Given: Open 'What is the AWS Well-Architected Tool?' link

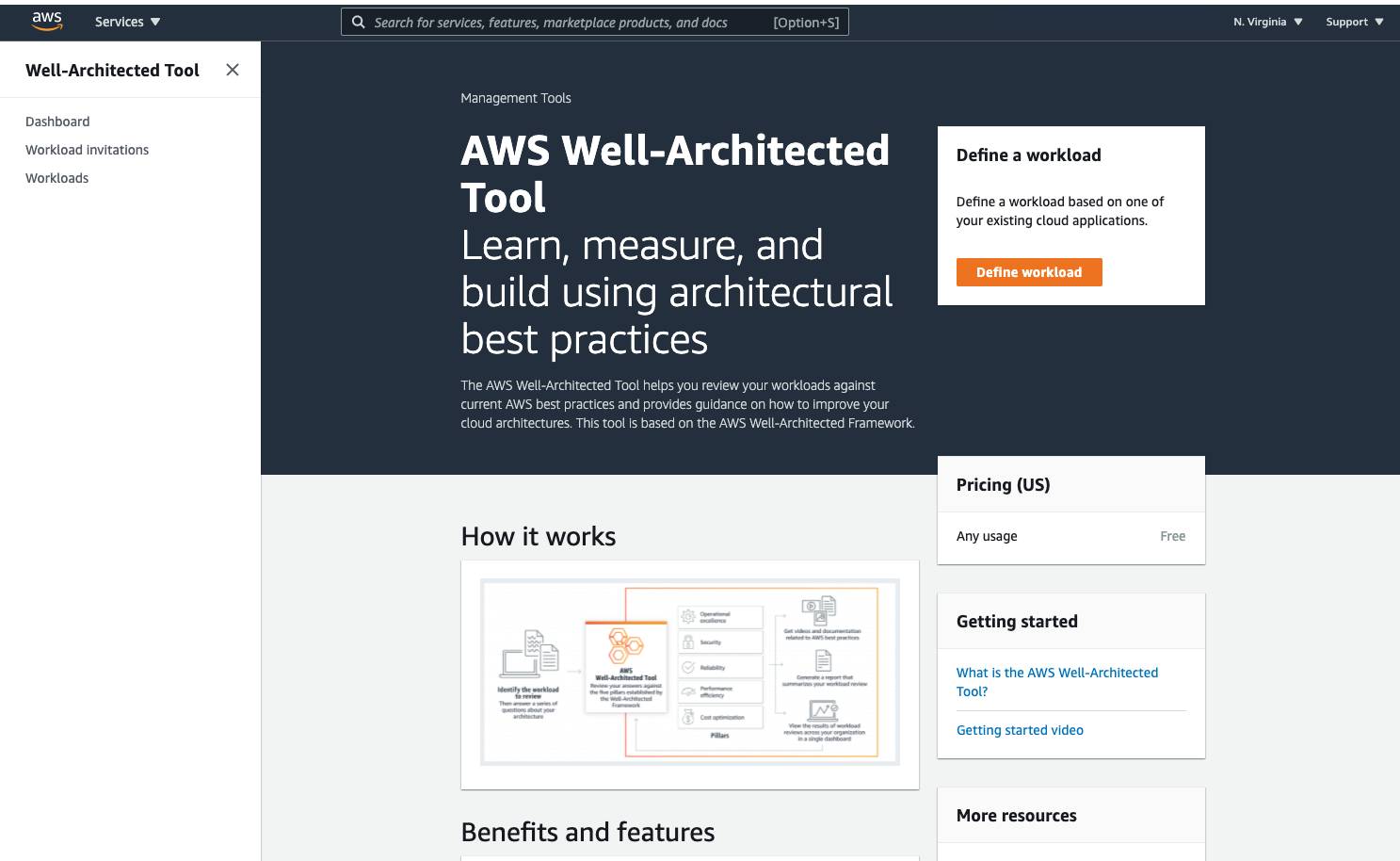Looking at the screenshot, I should [x=1057, y=682].
